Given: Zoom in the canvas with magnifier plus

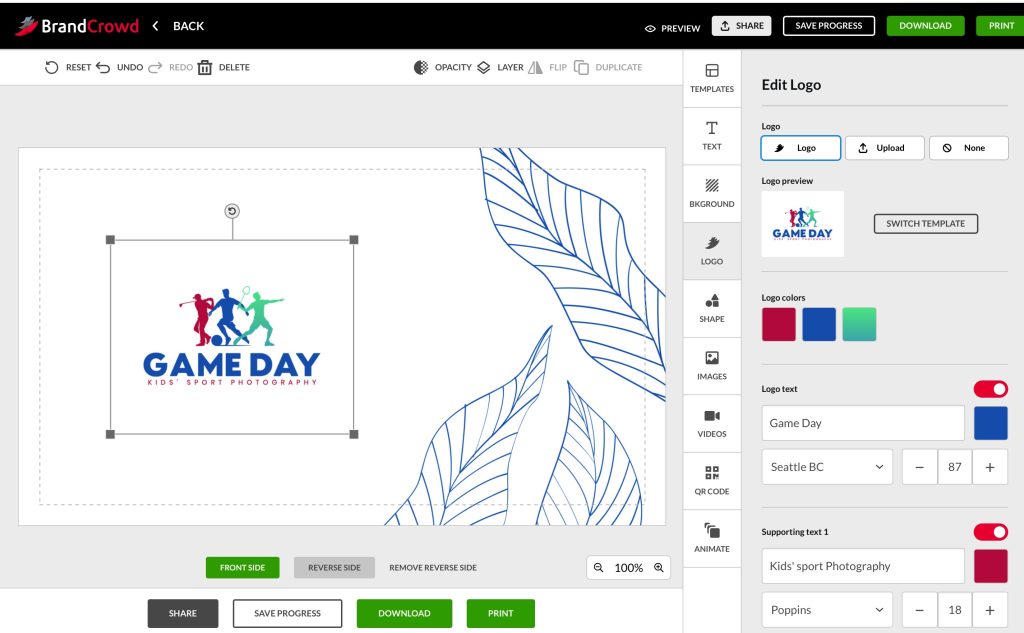Looking at the screenshot, I should 659,568.
